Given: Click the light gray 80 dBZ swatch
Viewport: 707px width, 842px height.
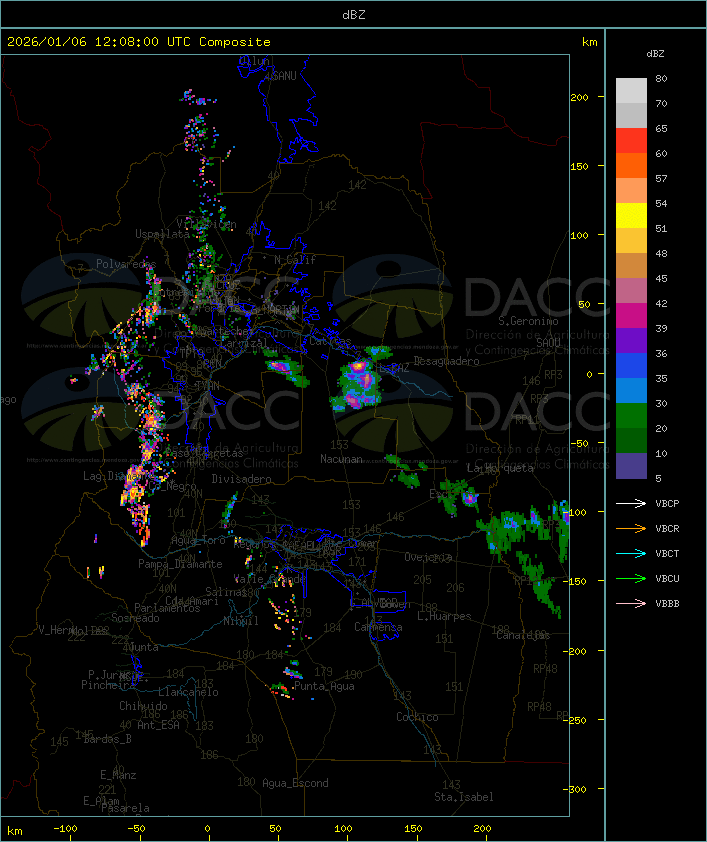Looking at the screenshot, I should pos(631,91).
